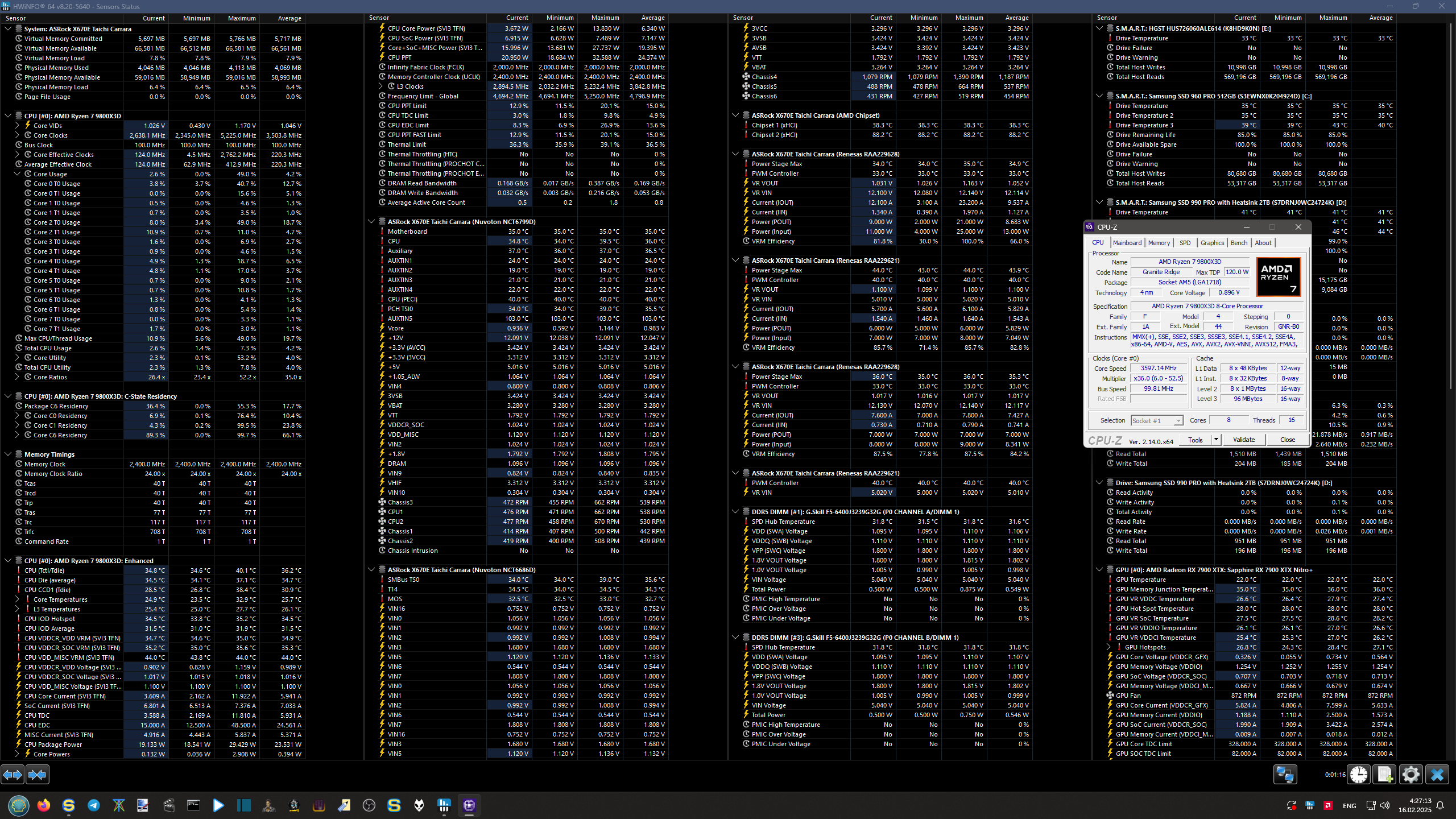
Task: Reset min/max values with clock icon
Action: [x=1359, y=774]
